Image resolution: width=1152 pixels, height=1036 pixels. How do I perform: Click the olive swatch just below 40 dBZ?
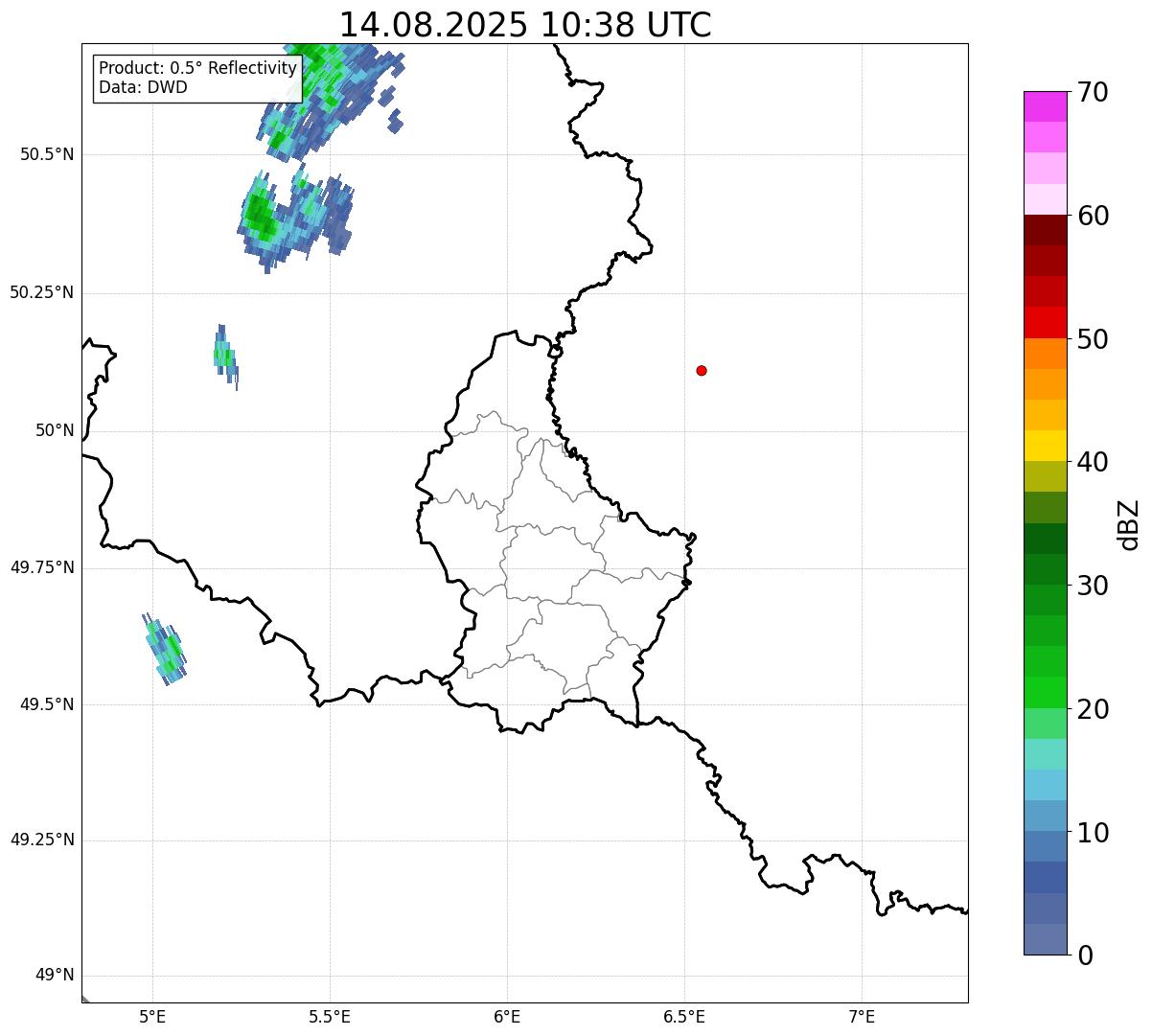pyautogui.click(x=1045, y=477)
